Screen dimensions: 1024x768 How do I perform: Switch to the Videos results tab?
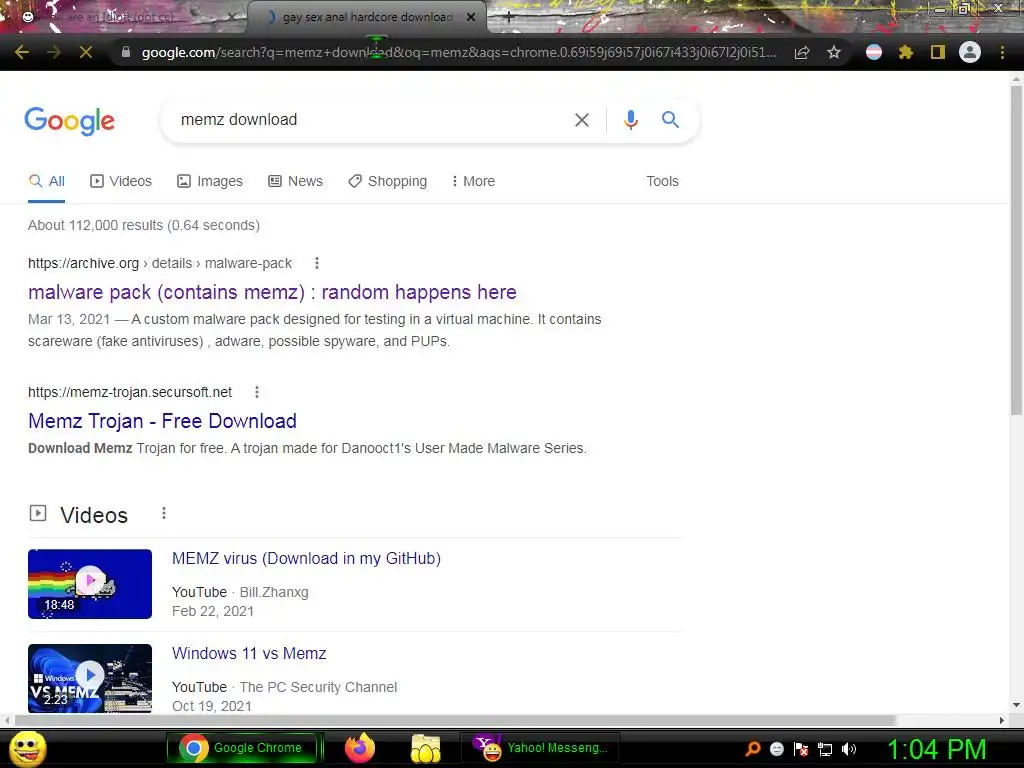tap(121, 182)
